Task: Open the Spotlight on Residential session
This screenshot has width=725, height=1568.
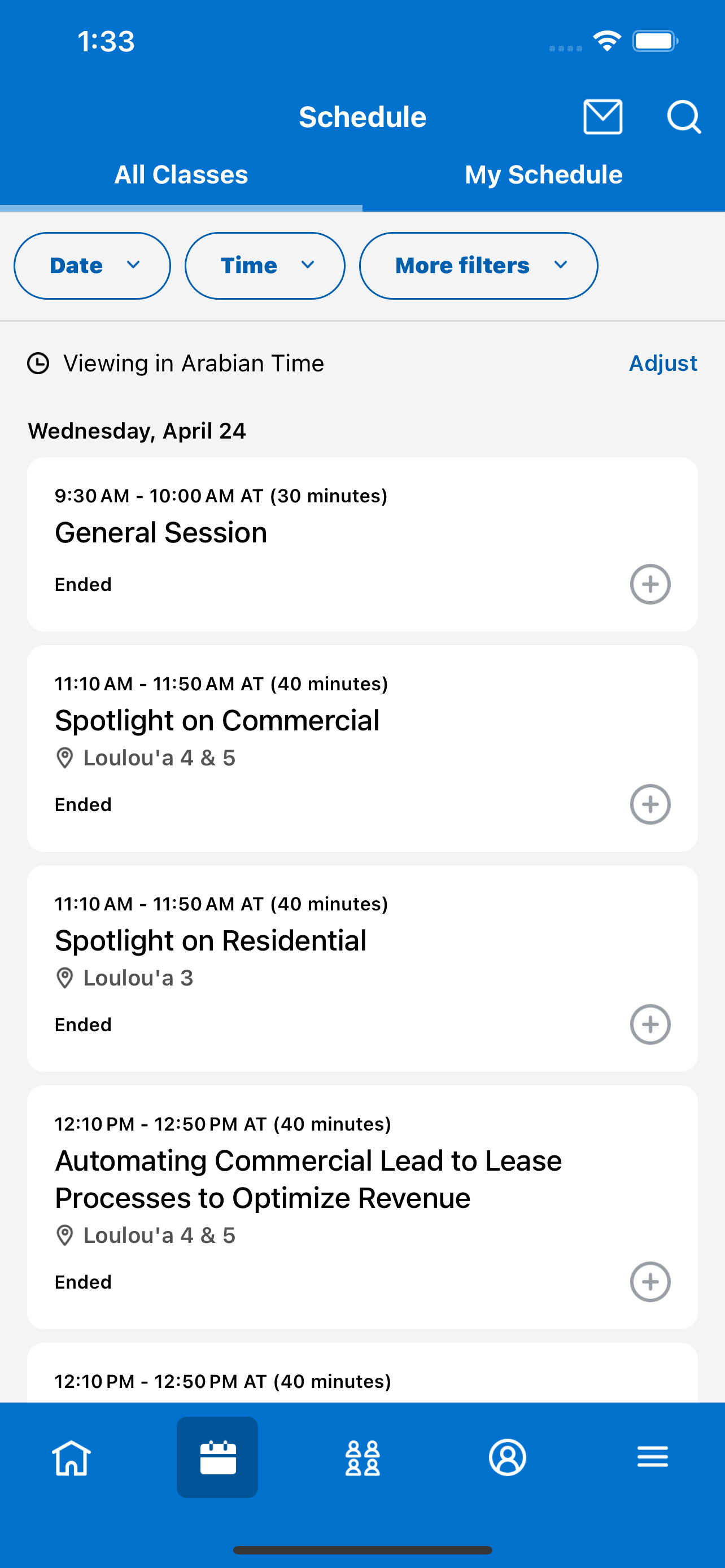Action: 211,940
